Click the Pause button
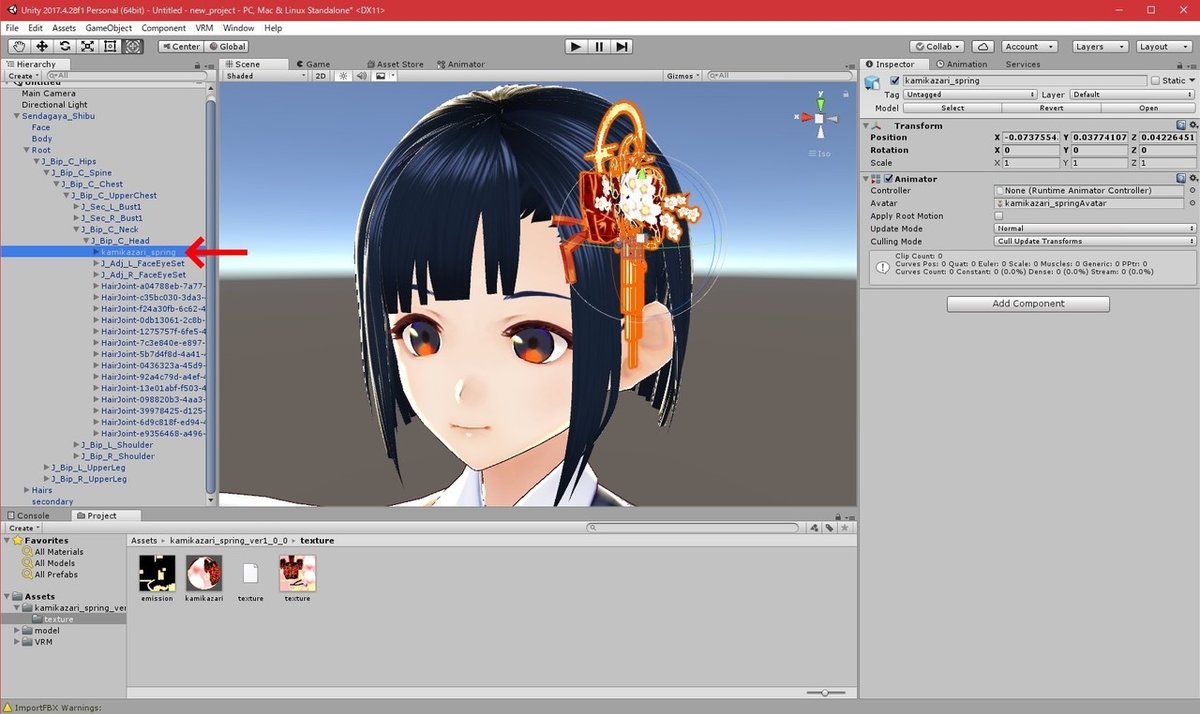The image size is (1200, 714). 598,46
